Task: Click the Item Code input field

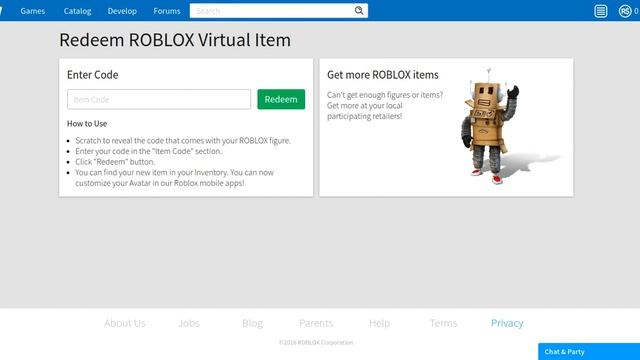Action: tap(159, 99)
